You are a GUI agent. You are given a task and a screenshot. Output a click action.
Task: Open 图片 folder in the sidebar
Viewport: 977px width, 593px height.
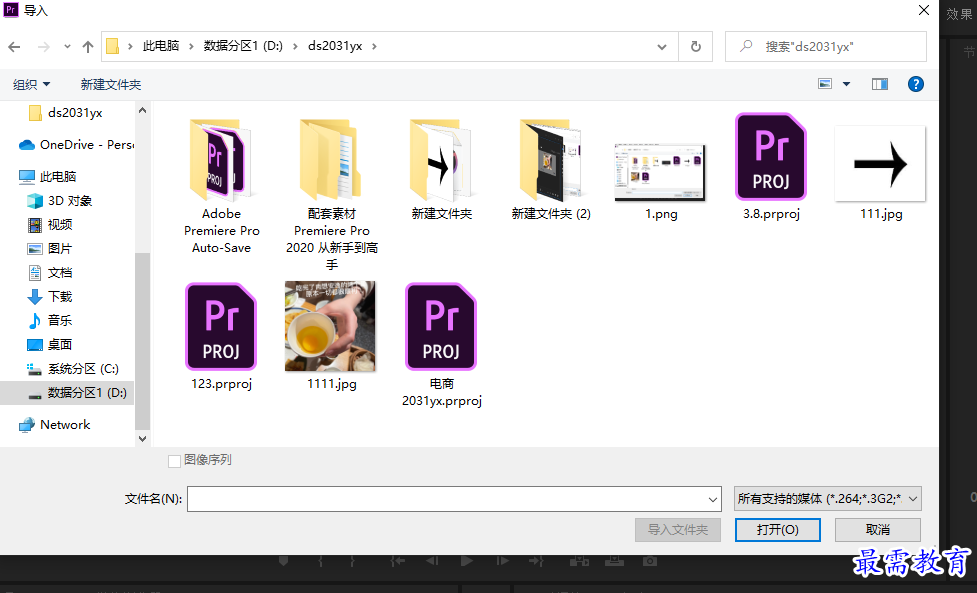pos(50,249)
